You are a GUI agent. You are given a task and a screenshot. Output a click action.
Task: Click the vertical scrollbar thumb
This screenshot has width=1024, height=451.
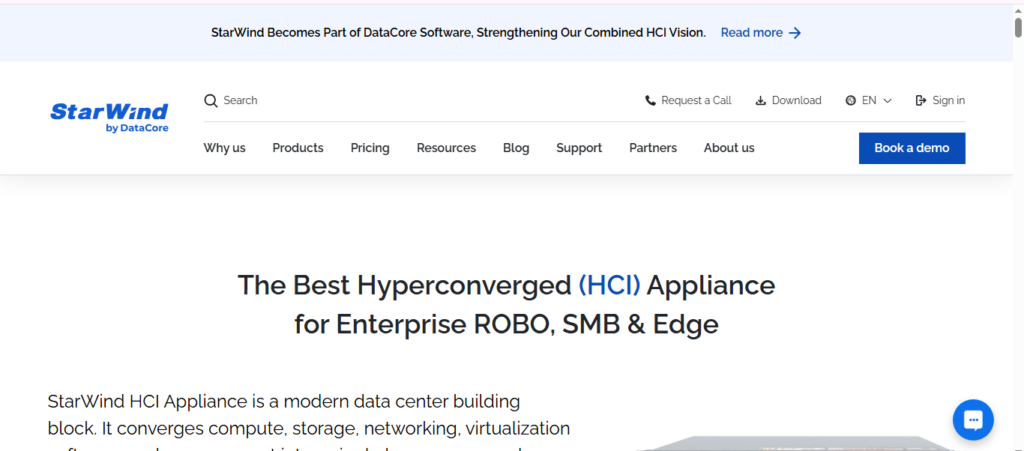point(1018,27)
